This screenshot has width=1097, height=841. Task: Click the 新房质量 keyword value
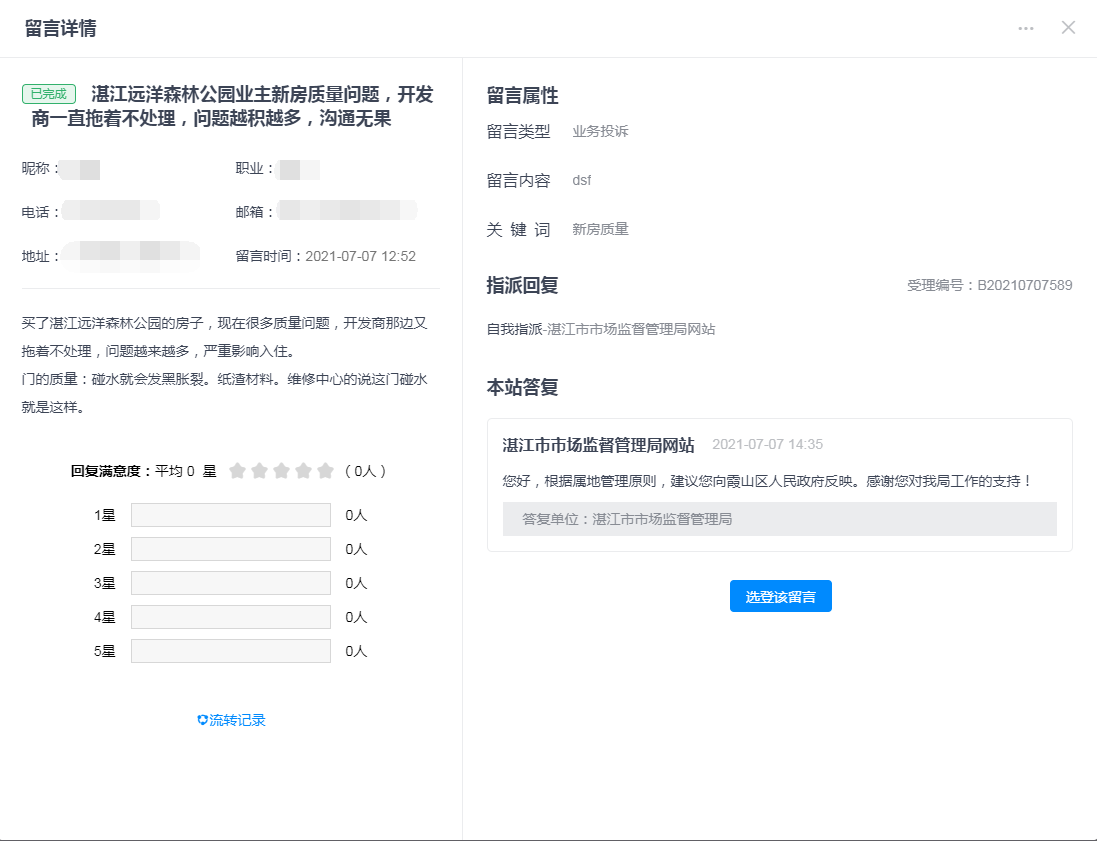pos(600,229)
